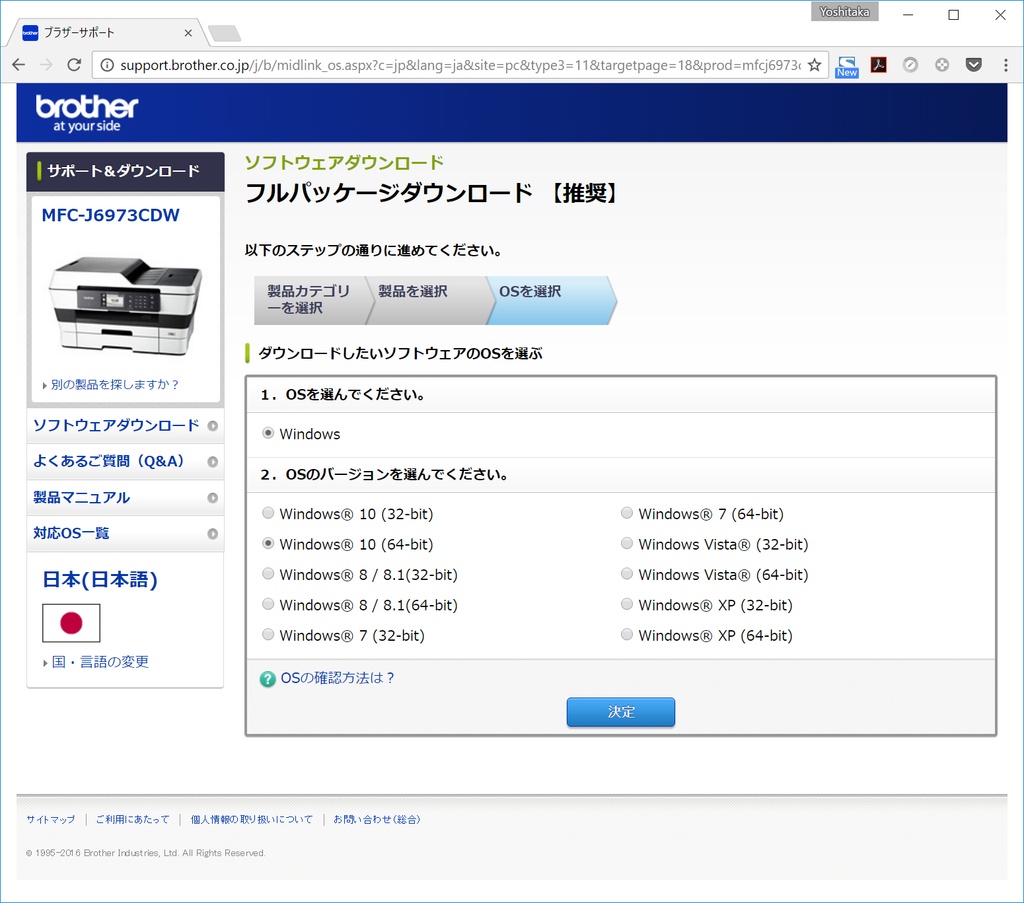Select Windows 7 (64-bit) radio button
This screenshot has height=903, width=1024.
click(x=627, y=513)
